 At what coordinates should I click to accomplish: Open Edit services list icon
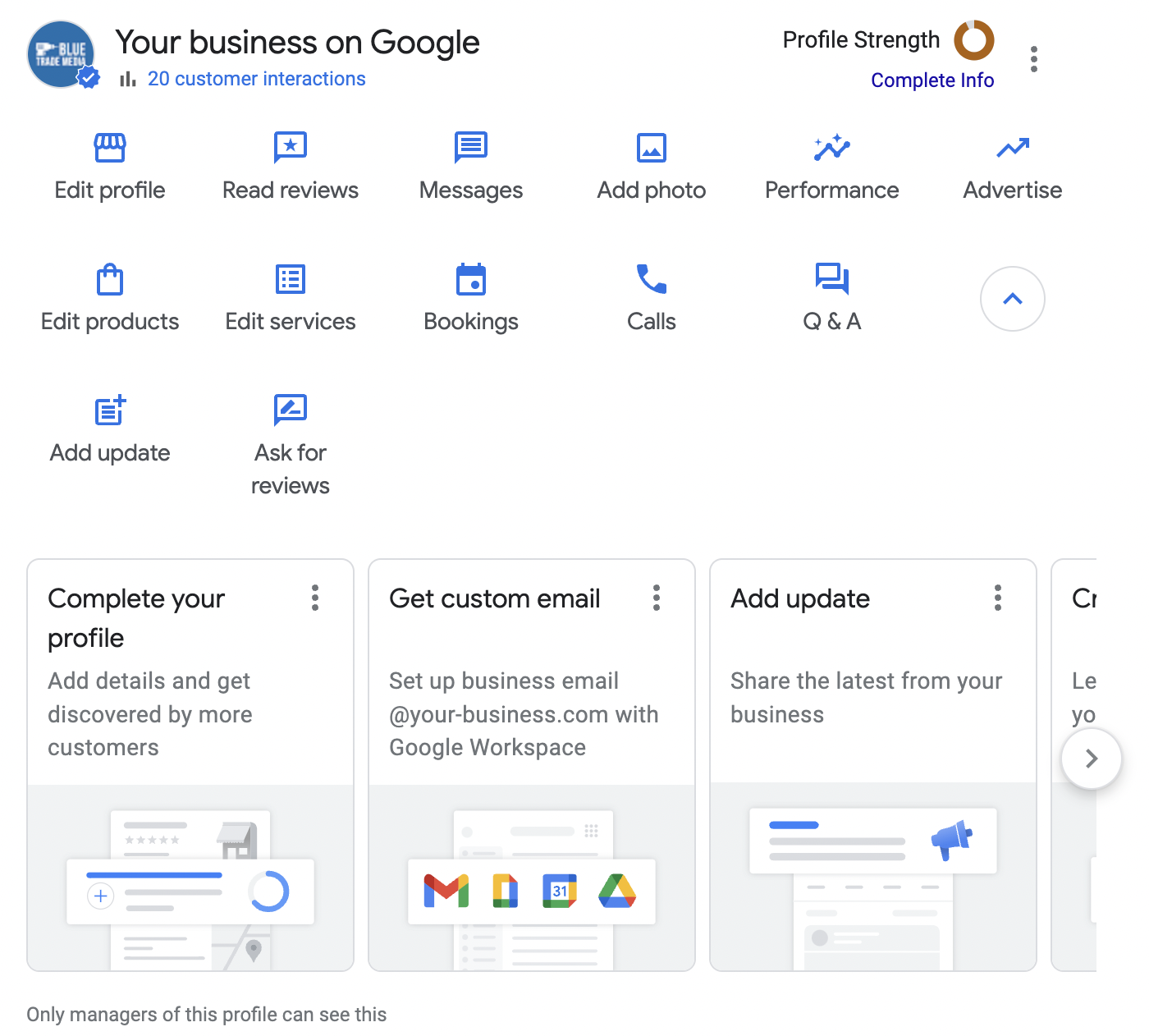291,279
